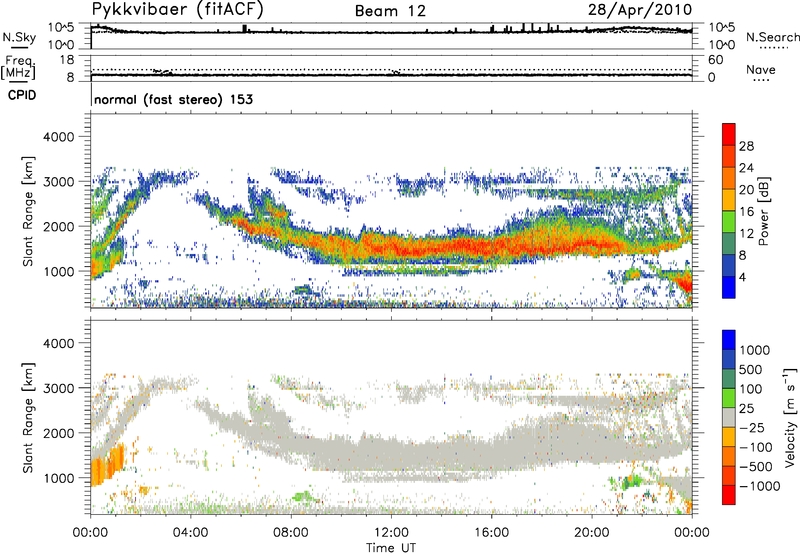Click the 'Time UT' axis label
The height and width of the screenshot is (554, 800).
coord(391,548)
